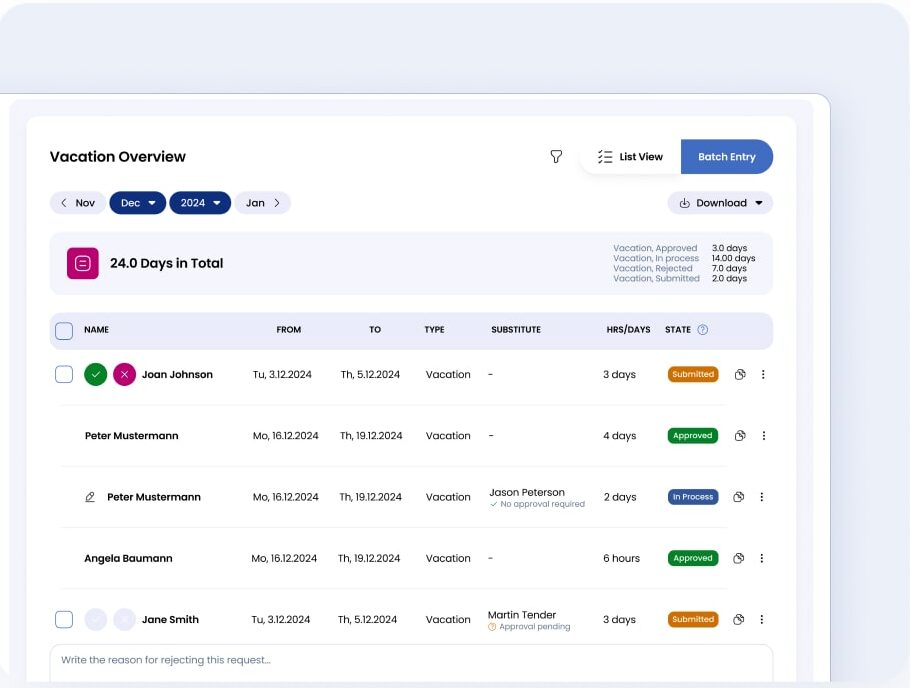Screen dimensions: 910x688
Task: Open the State column help question mark
Action: tap(702, 330)
